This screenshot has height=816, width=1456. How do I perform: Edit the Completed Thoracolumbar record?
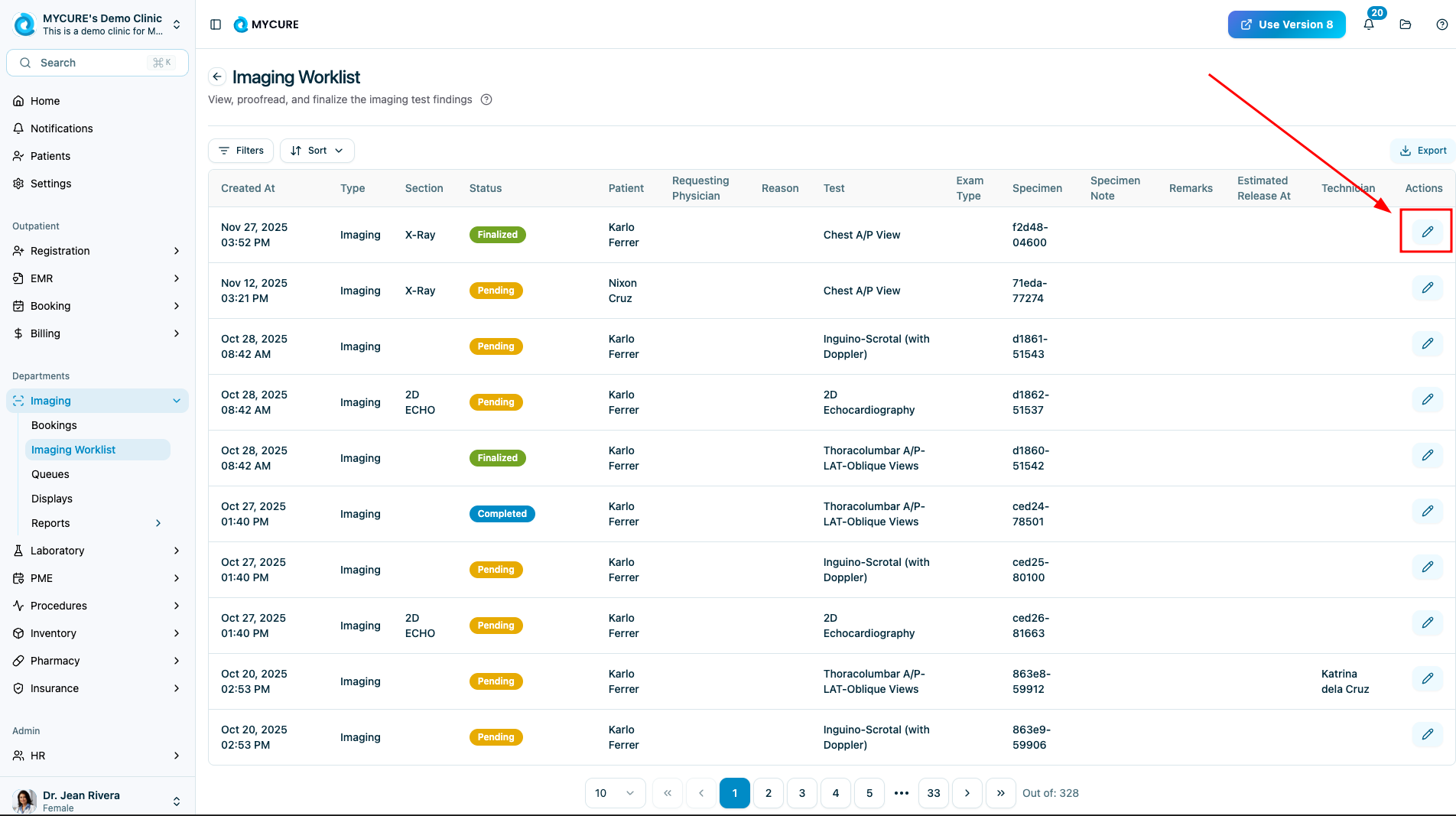[x=1427, y=512]
